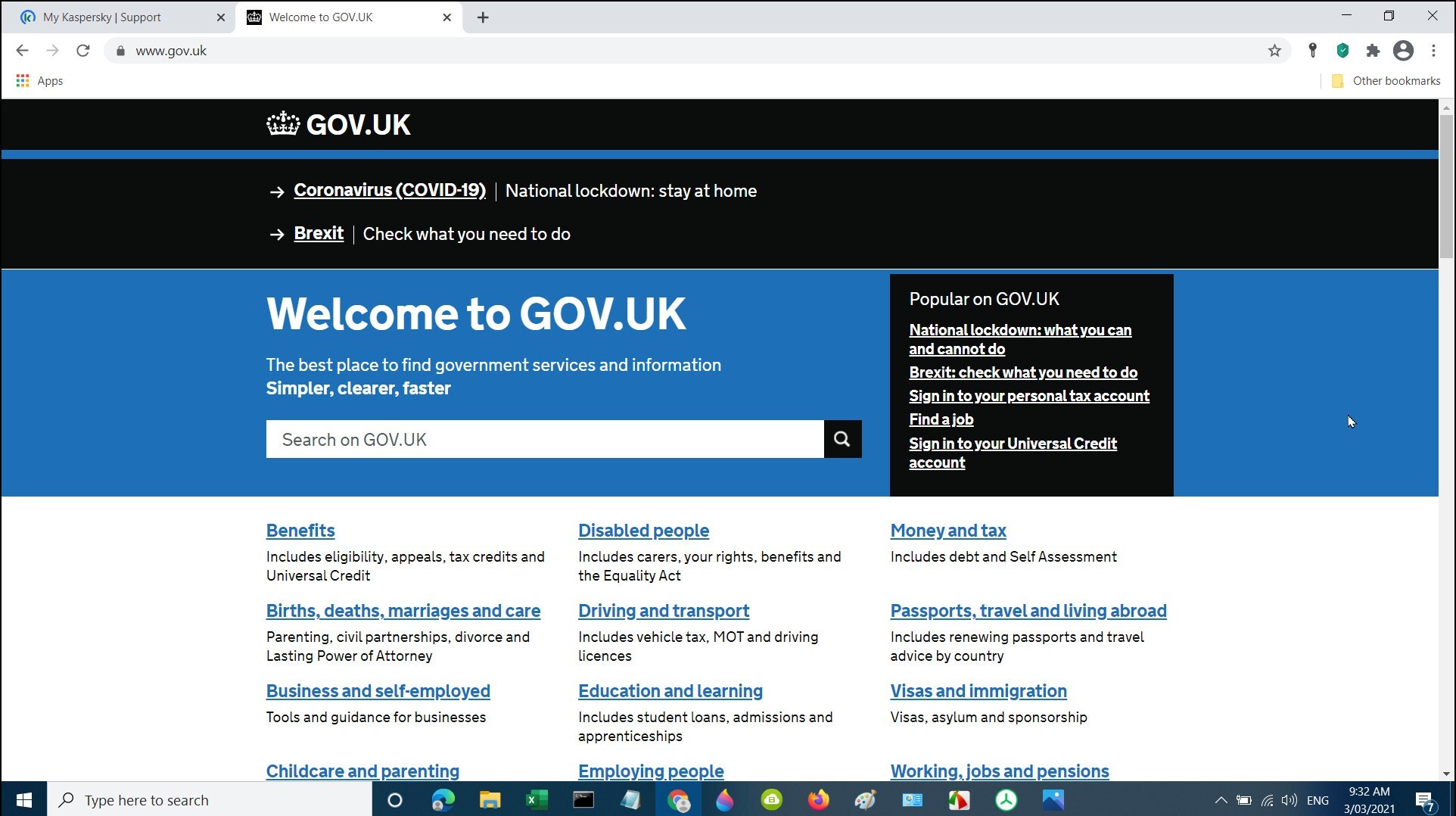Click the scrollbar down arrow
This screenshot has width=1456, height=816.
[x=1446, y=774]
